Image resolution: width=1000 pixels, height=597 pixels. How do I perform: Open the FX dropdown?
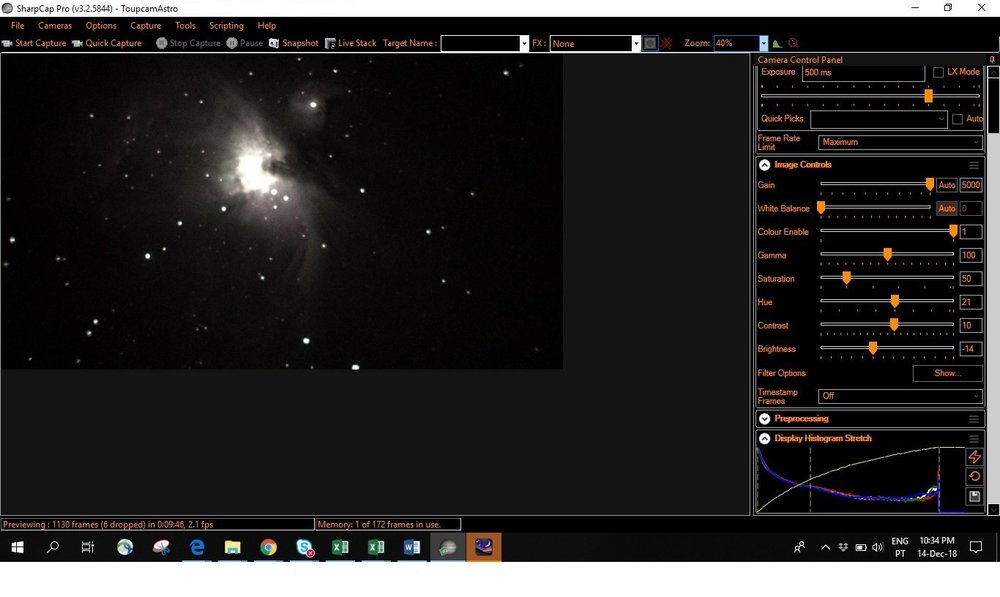coord(594,43)
